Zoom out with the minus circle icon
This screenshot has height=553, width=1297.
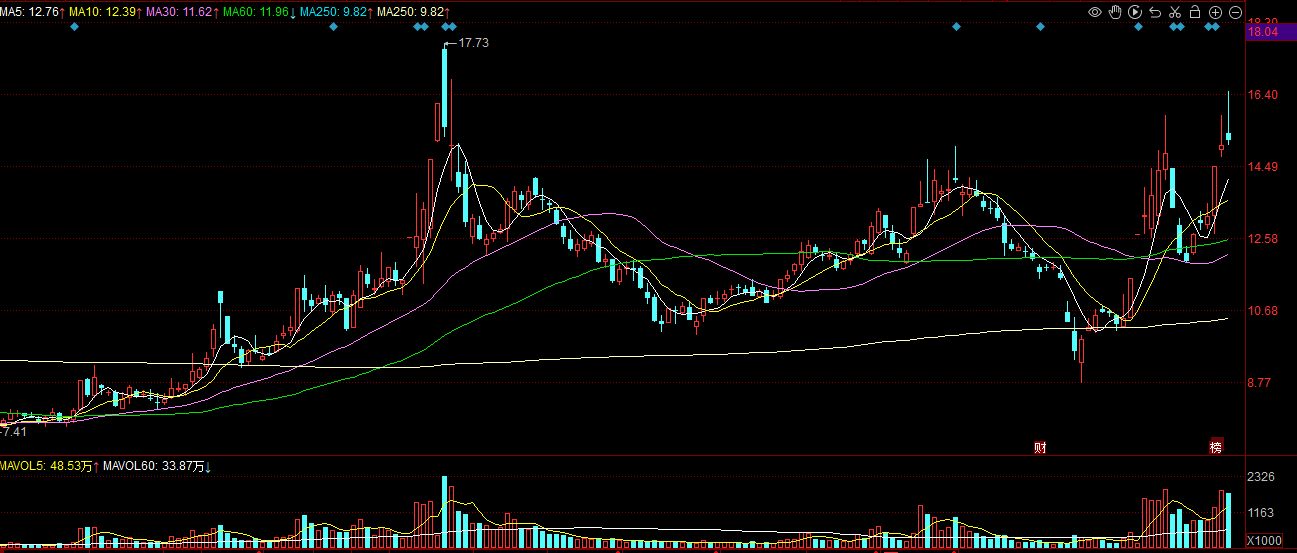[1235, 12]
